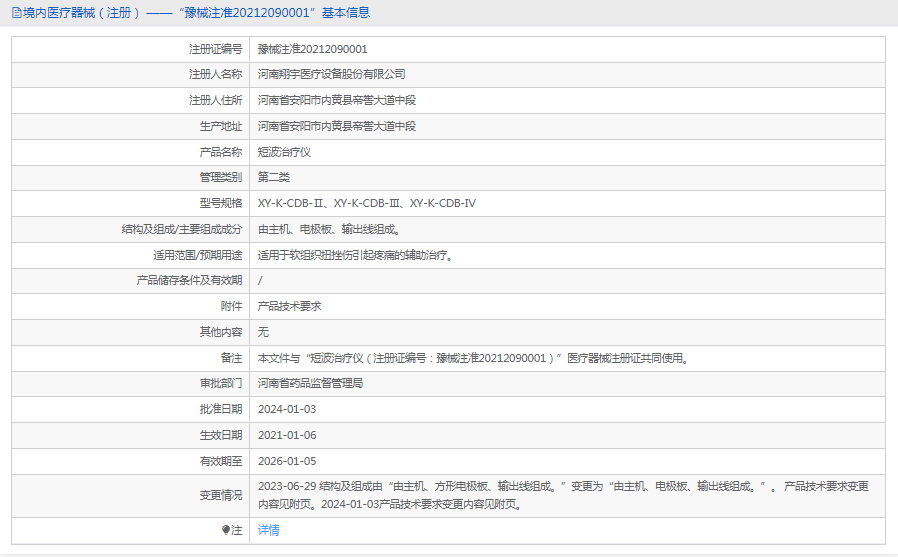Click management category value 第二类
This screenshot has height=557, width=898.
tap(274, 177)
